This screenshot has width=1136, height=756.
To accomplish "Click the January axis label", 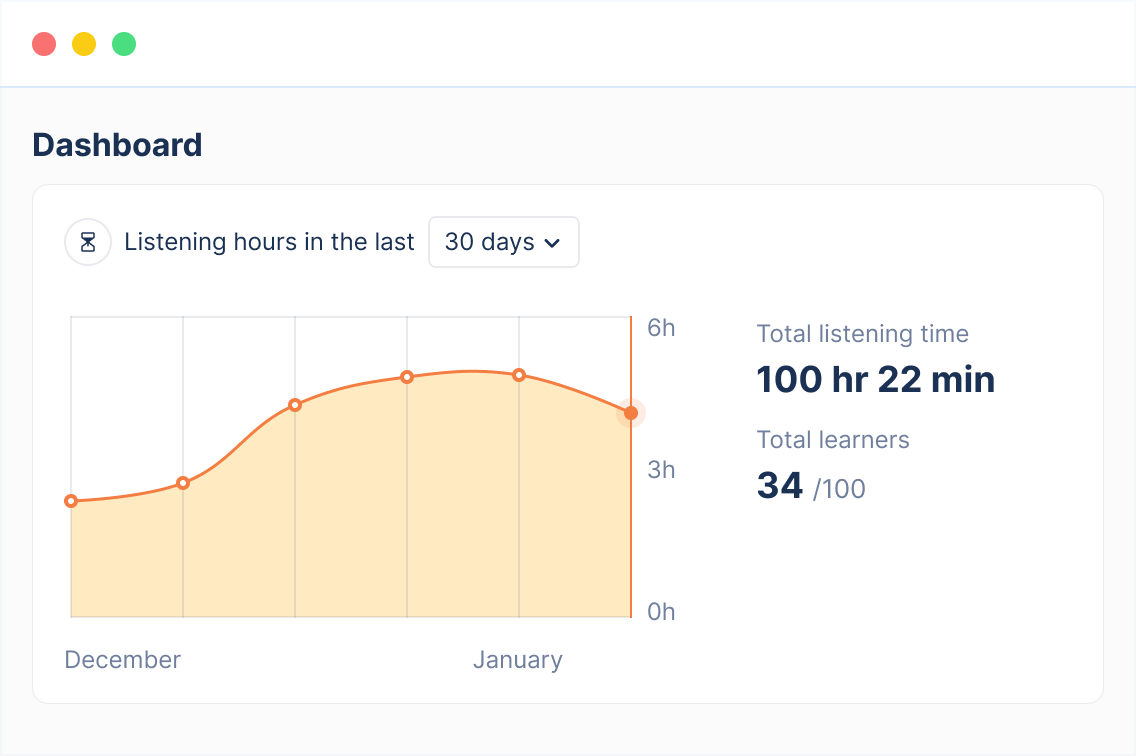I will [x=518, y=659].
